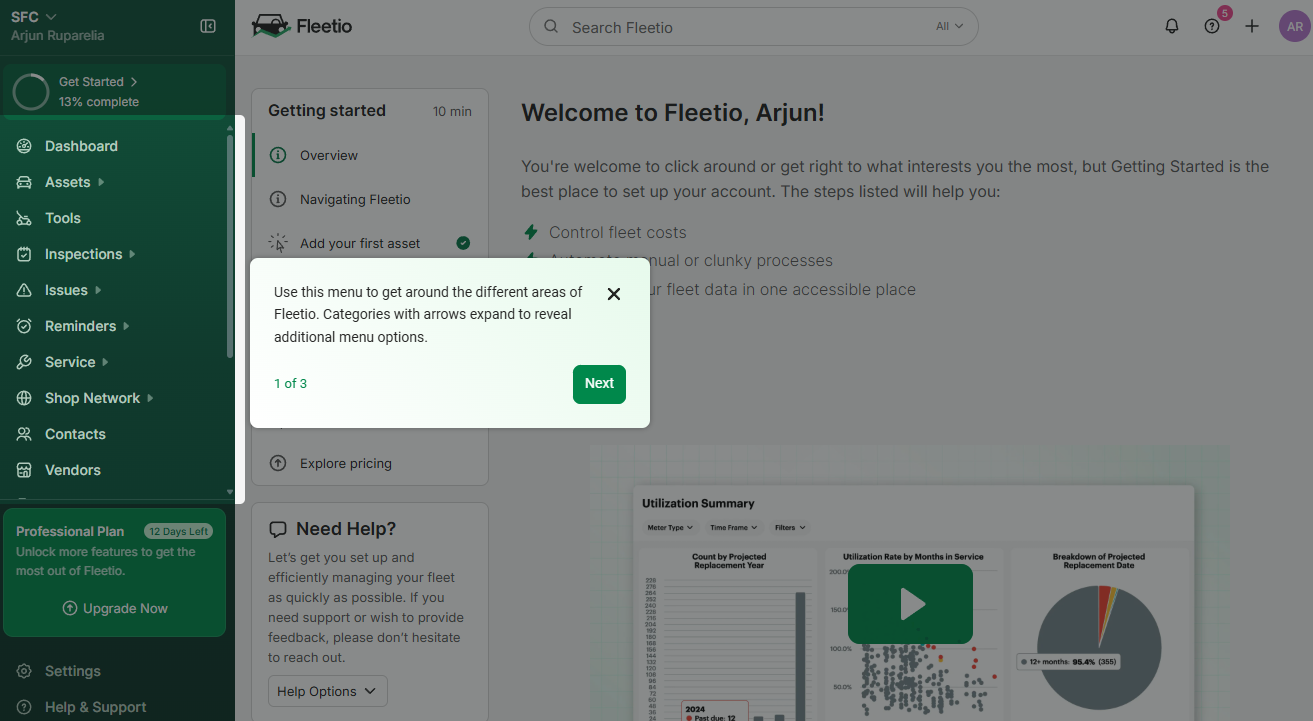The image size is (1313, 721).
Task: Open the Help Options dropdown
Action: coord(327,690)
